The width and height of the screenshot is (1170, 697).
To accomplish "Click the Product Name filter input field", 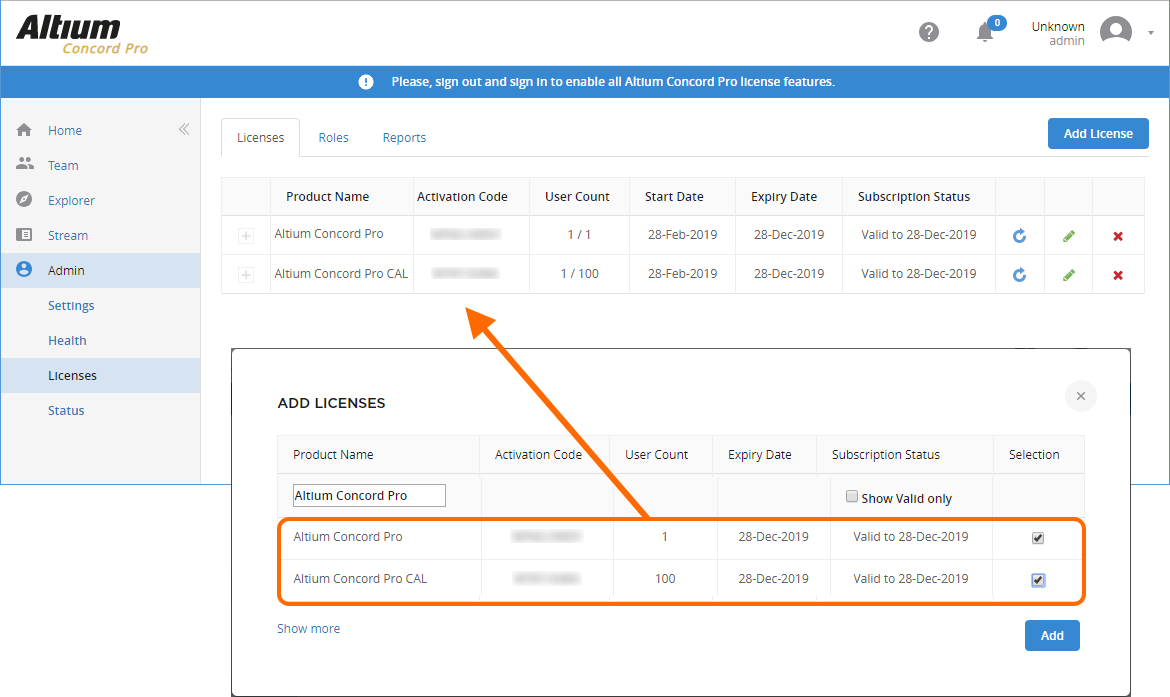I will [x=369, y=496].
